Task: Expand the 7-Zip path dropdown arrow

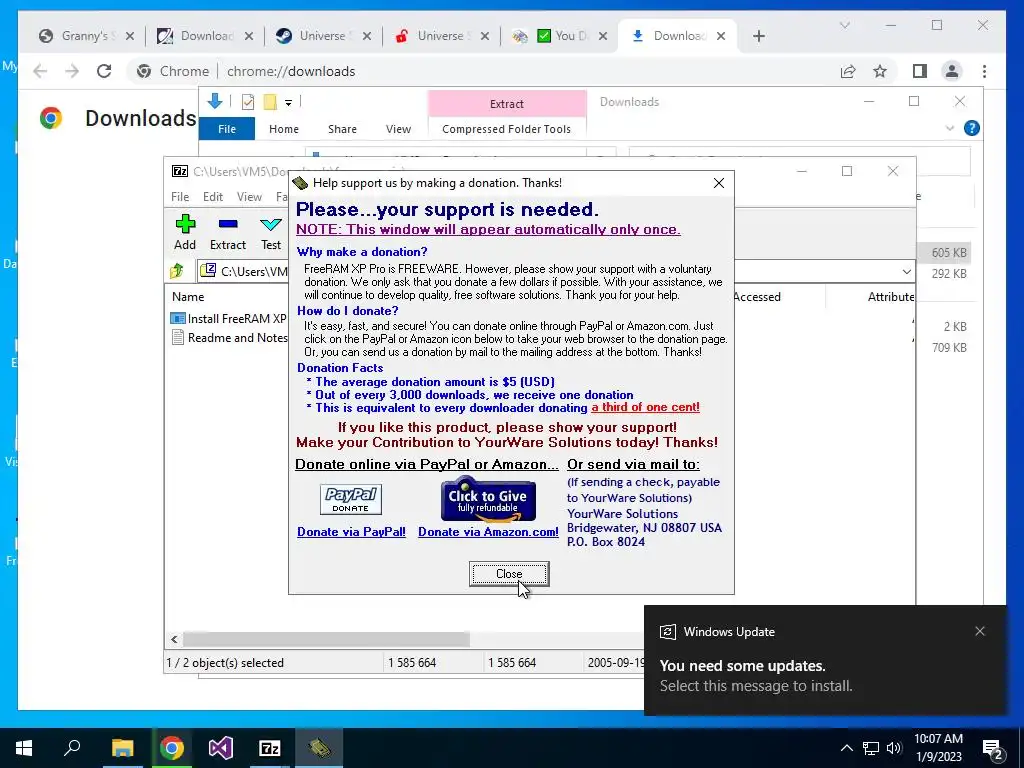Action: [x=906, y=271]
